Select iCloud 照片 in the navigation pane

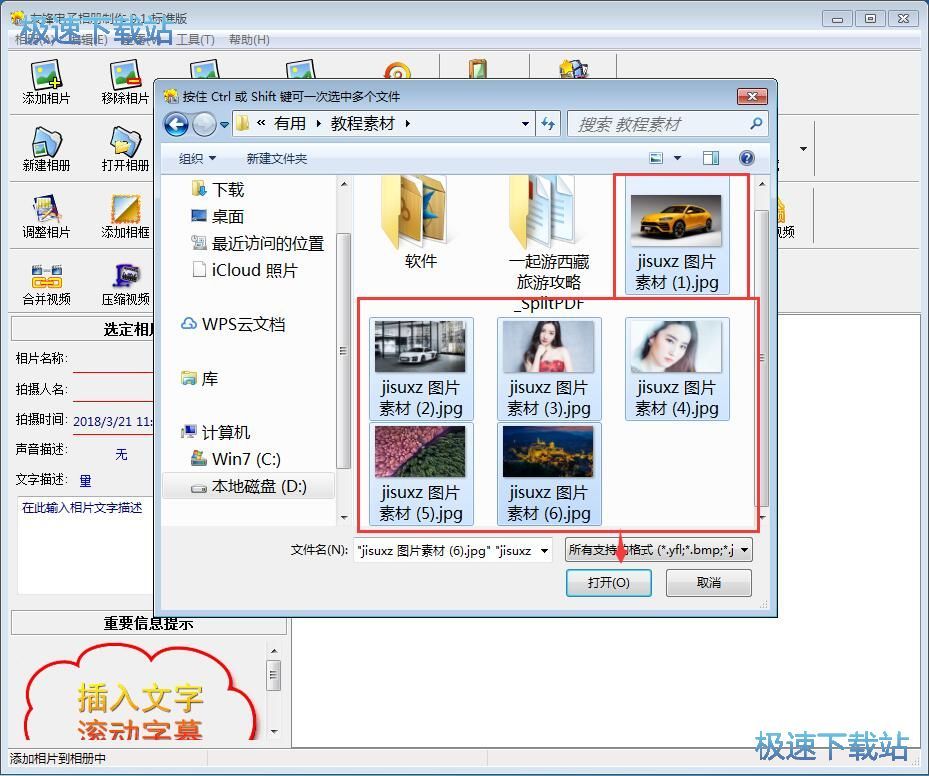[x=244, y=271]
